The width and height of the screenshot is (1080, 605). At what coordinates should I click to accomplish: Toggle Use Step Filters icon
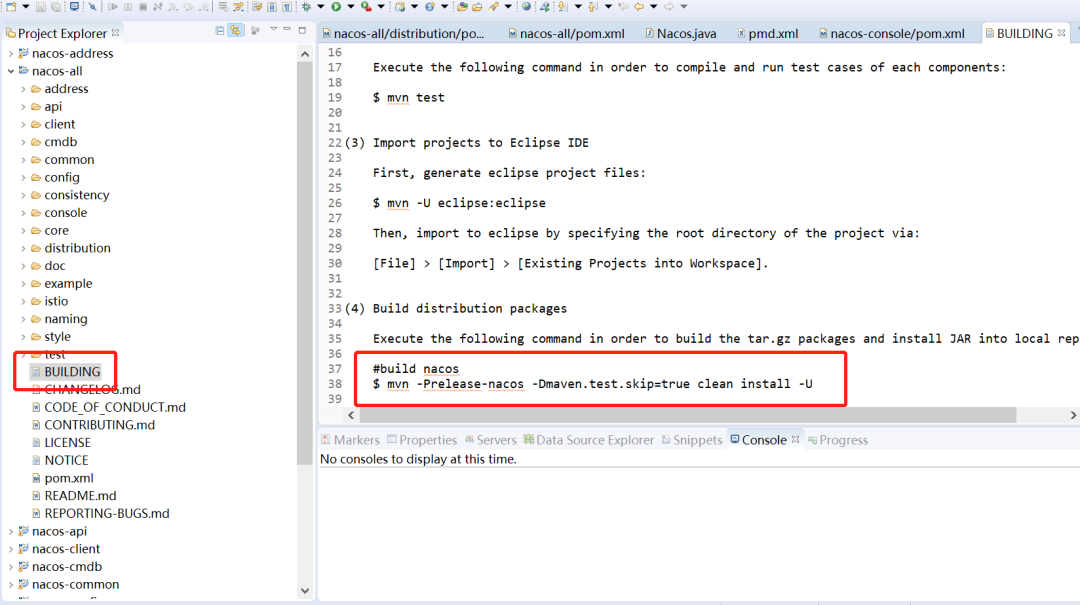(x=238, y=7)
